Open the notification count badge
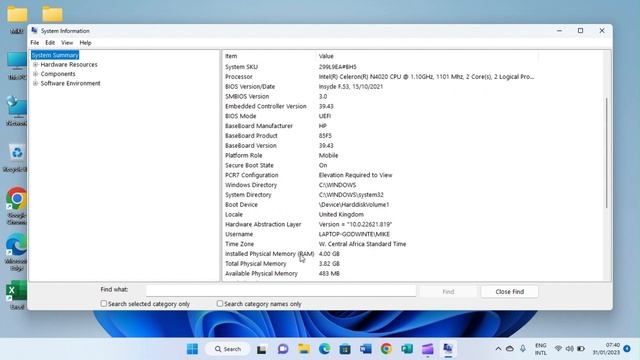Screen dimensions: 640x360 coord(627,349)
